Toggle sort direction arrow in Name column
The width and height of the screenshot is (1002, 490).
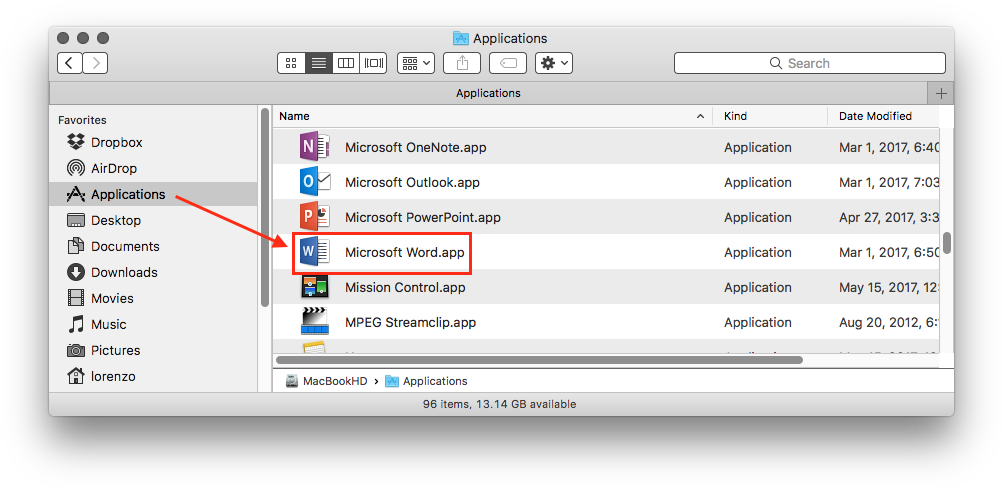(x=700, y=116)
